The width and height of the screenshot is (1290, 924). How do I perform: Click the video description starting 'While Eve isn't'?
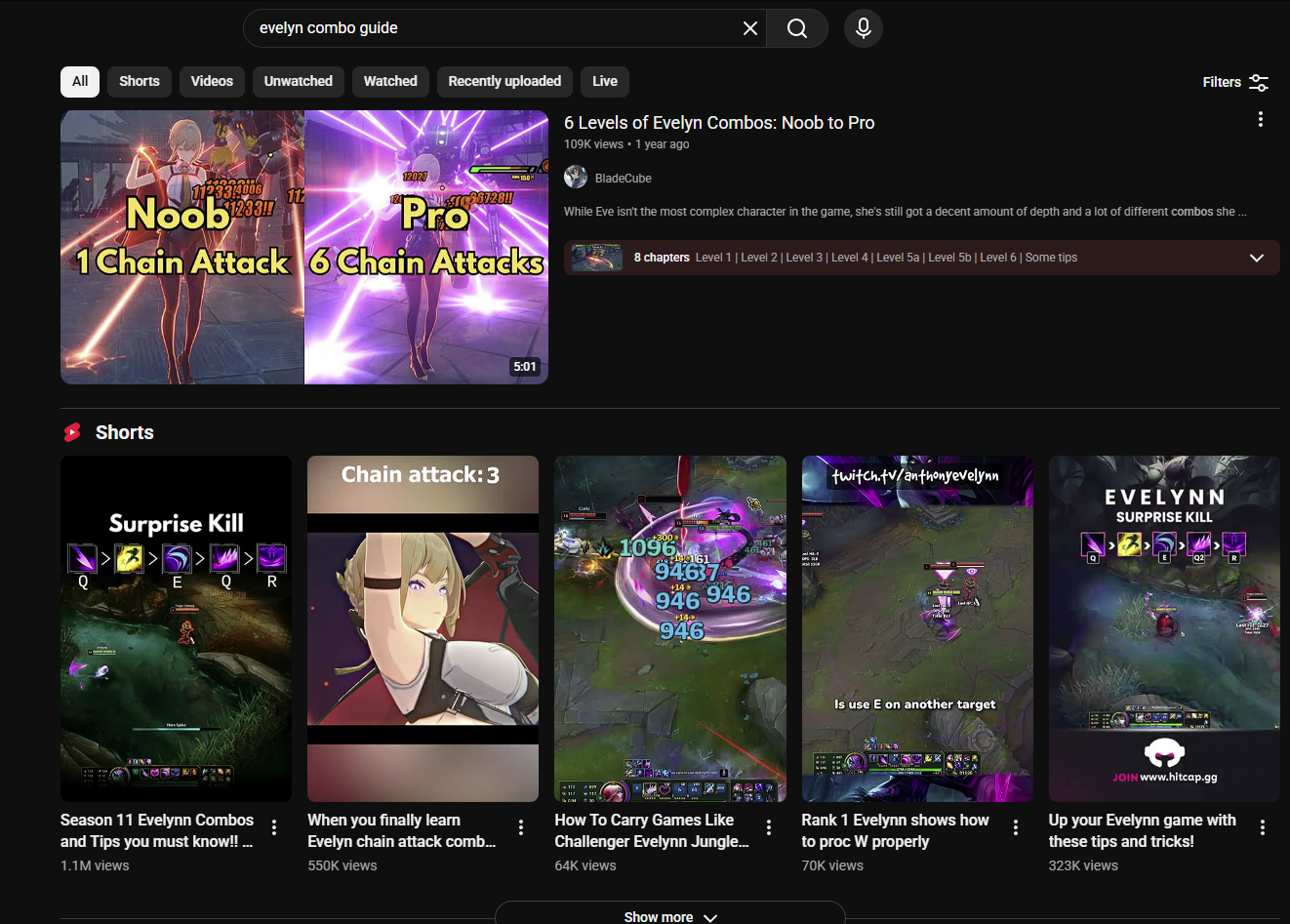(x=906, y=212)
